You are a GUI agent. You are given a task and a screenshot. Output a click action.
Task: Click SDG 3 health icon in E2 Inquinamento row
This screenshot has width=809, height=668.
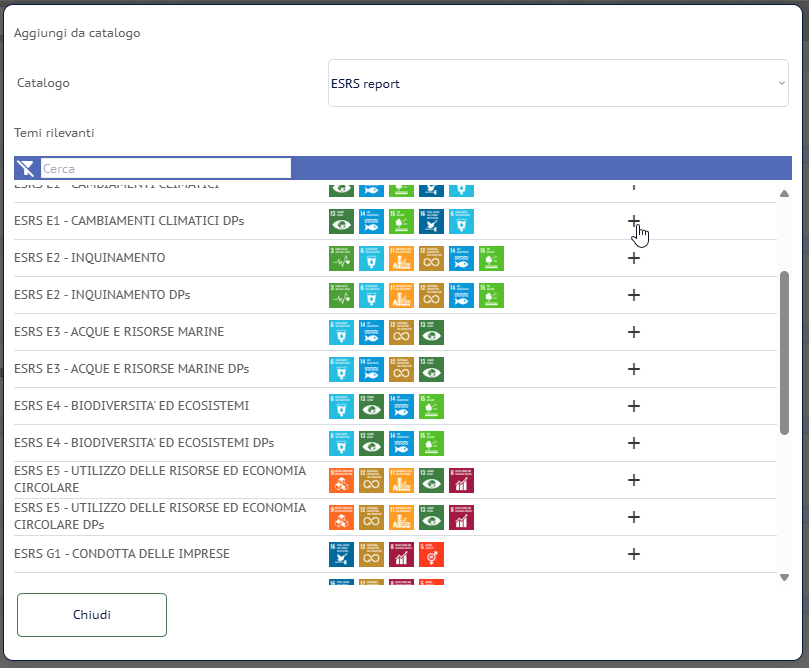point(341,258)
